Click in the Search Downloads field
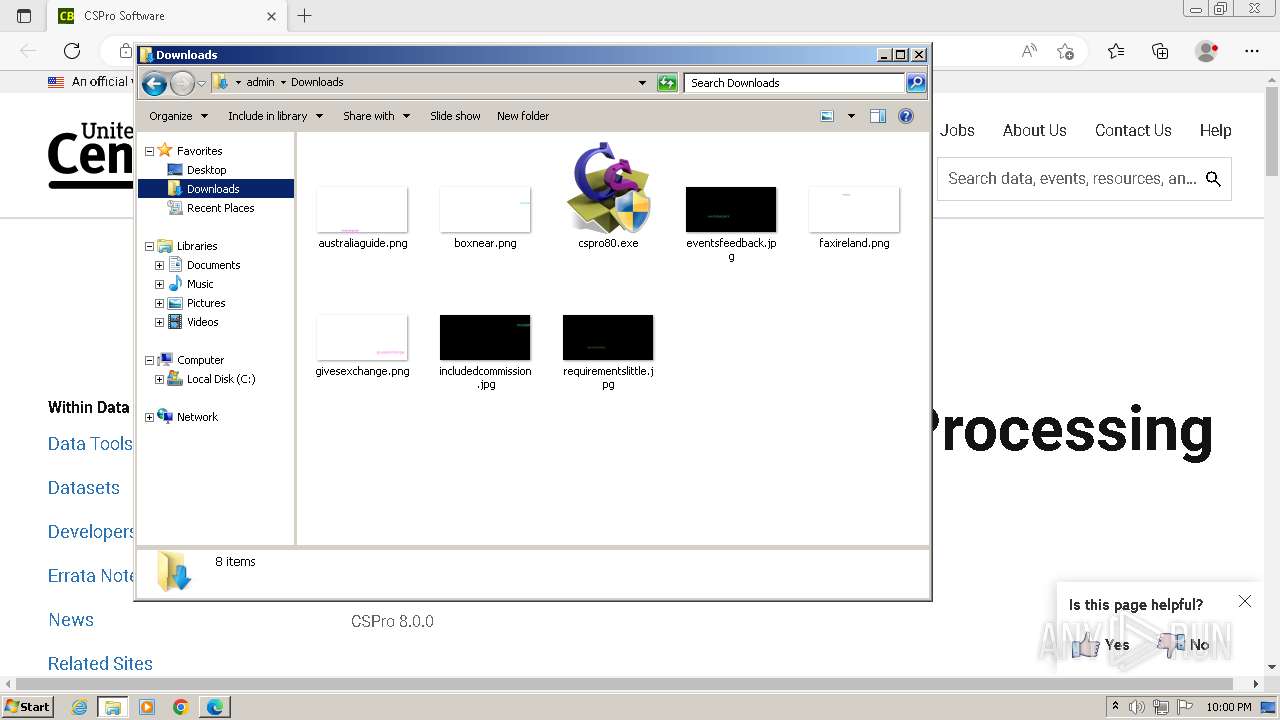The image size is (1280, 720). (x=795, y=83)
